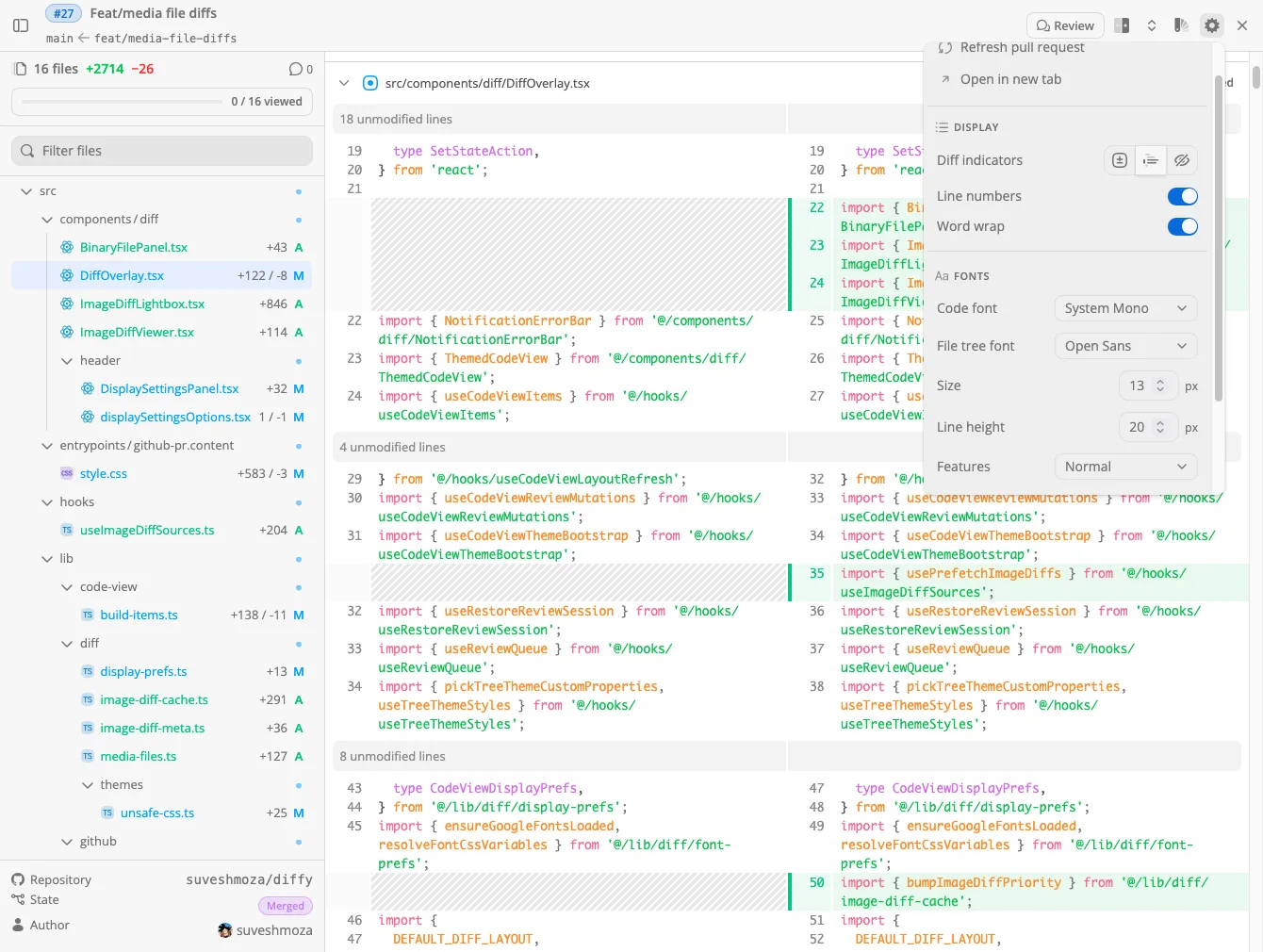Collapse the code-view folder
This screenshot has height=952, width=1263.
point(67,587)
